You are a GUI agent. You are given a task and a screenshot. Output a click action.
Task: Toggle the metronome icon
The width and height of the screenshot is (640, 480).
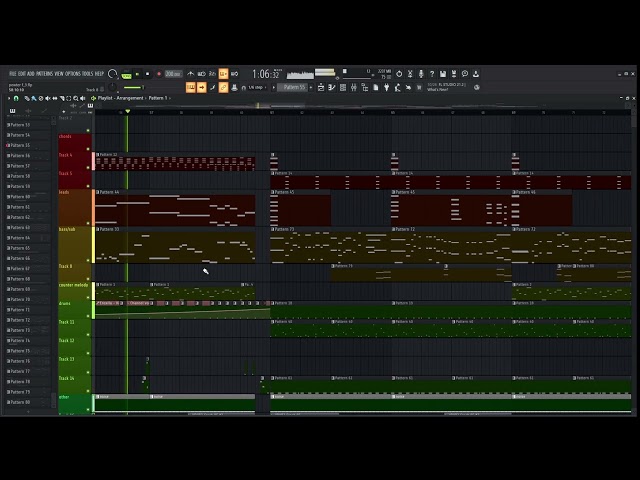click(x=191, y=74)
